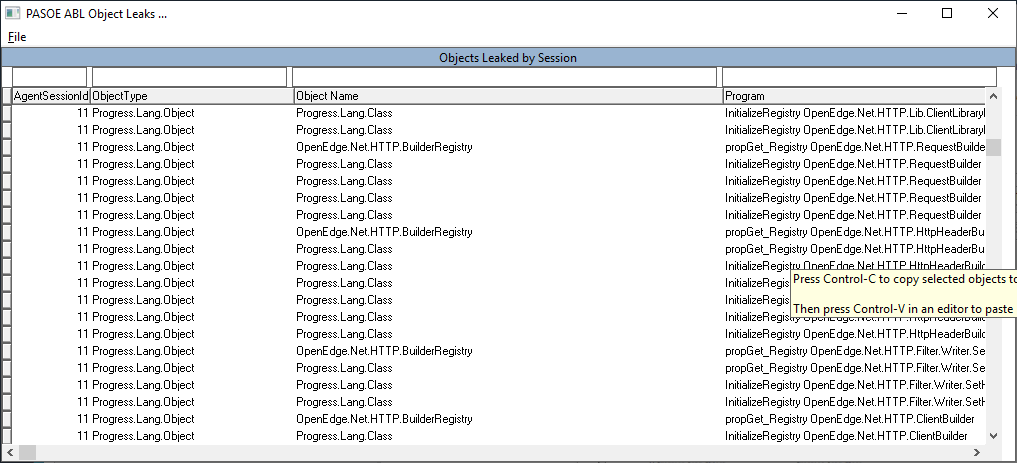This screenshot has height=463, width=1017.
Task: Click the vertical scrollbar down arrow
Action: (993, 436)
